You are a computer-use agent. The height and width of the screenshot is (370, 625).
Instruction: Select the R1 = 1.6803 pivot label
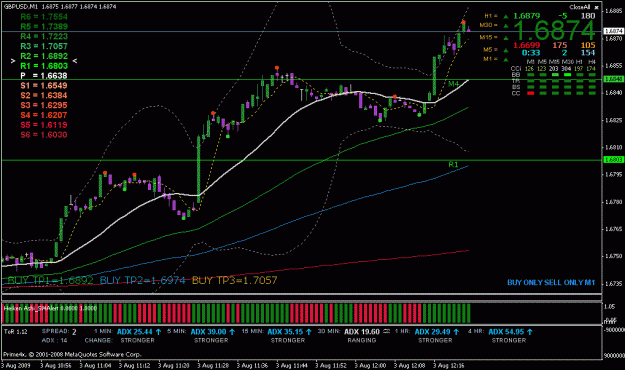pos(44,66)
